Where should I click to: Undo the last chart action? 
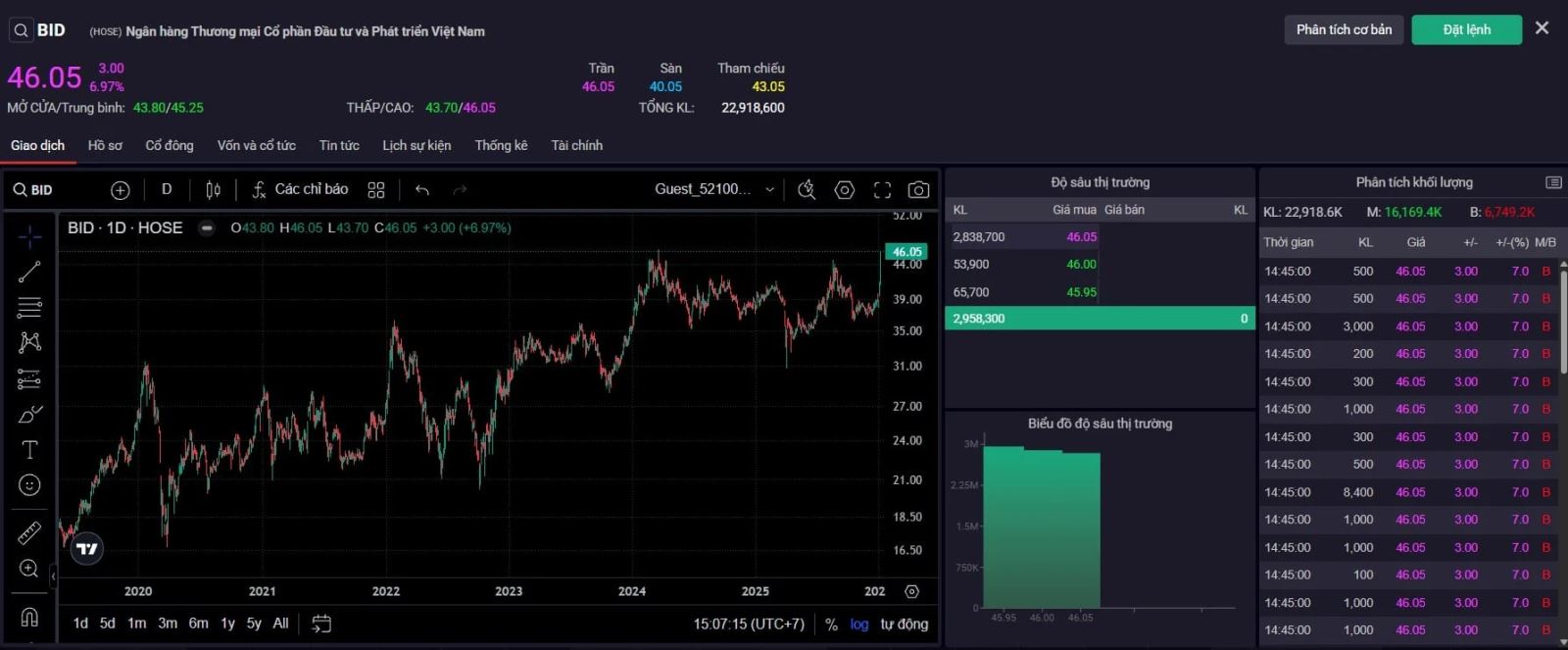pos(422,190)
